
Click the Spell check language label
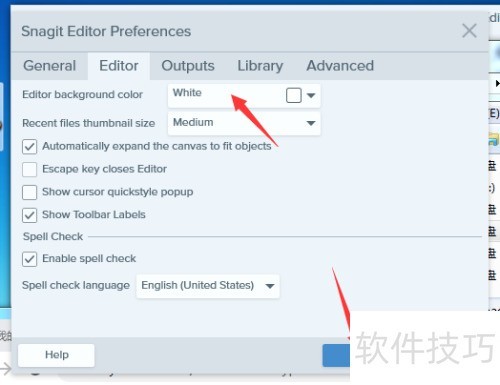pos(76,285)
